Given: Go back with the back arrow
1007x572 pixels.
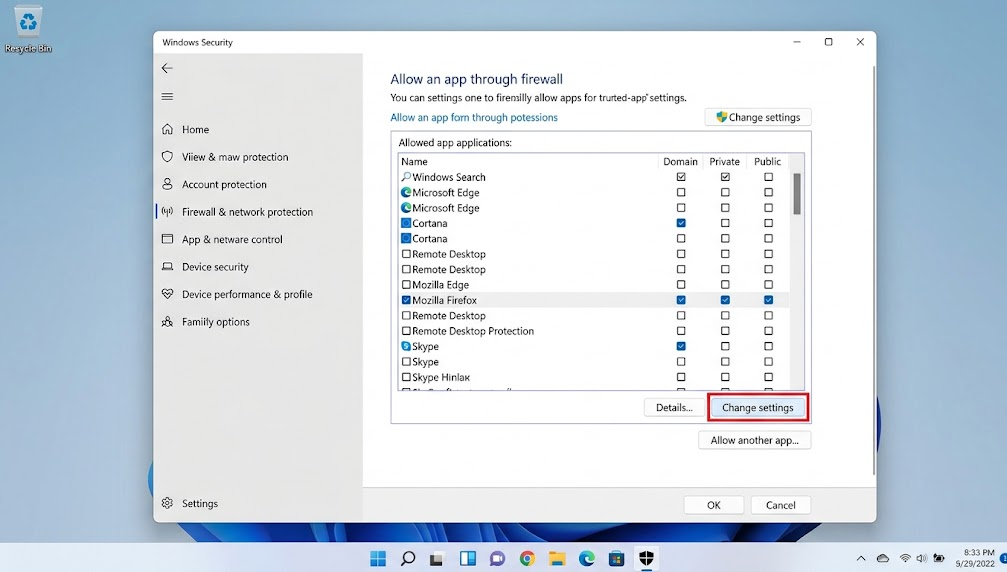Looking at the screenshot, I should point(167,68).
